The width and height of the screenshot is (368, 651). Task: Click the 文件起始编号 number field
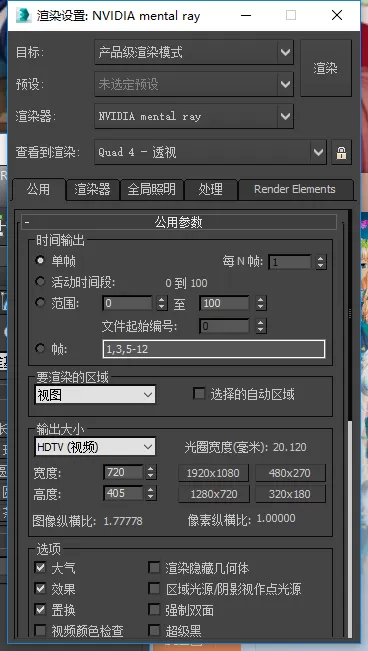coord(225,326)
